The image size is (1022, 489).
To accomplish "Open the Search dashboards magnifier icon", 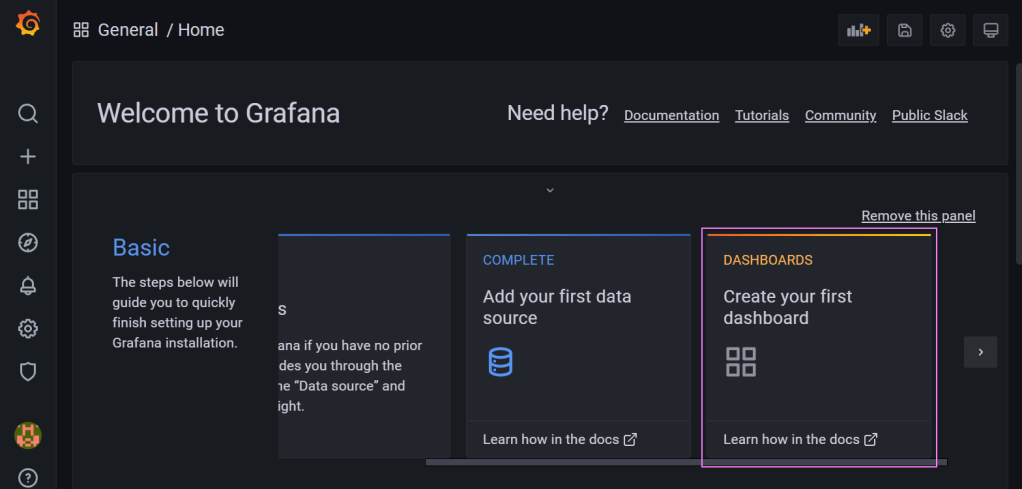I will (x=28, y=114).
